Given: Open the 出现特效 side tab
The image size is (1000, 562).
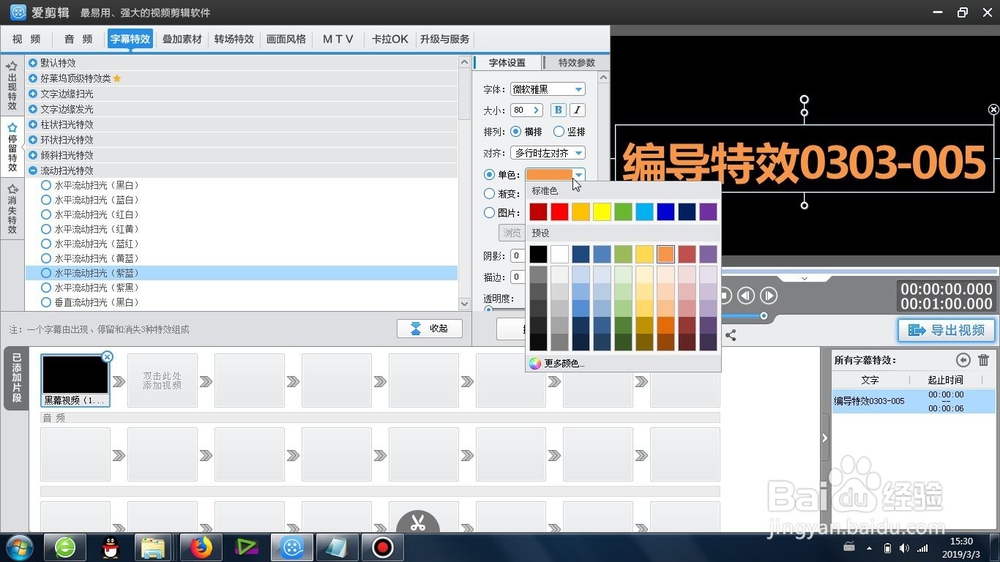Looking at the screenshot, I should 11,86.
